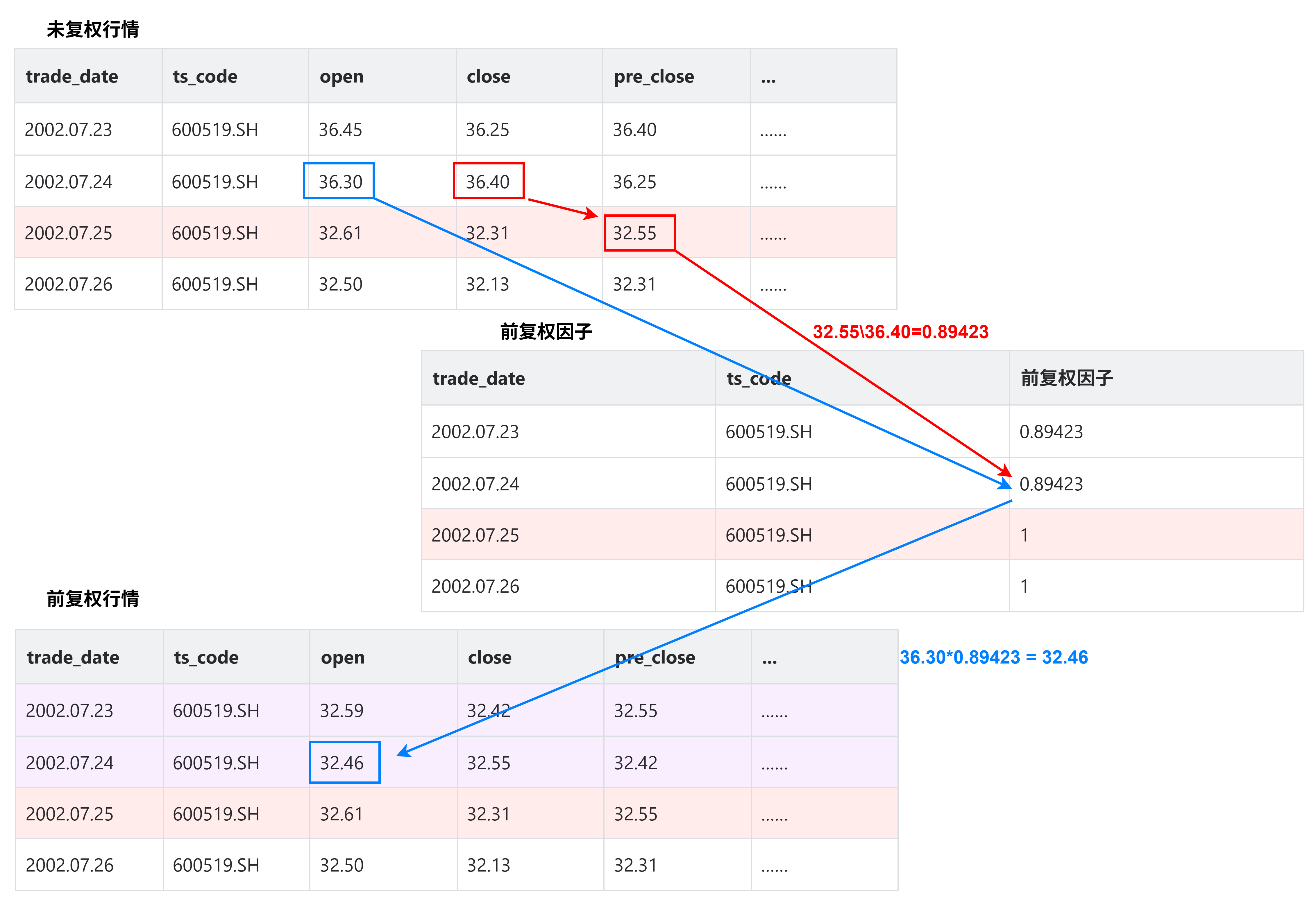Click factor 0.89423 in 2002.07.23 row
This screenshot has height=918, width=1316.
click(1051, 431)
